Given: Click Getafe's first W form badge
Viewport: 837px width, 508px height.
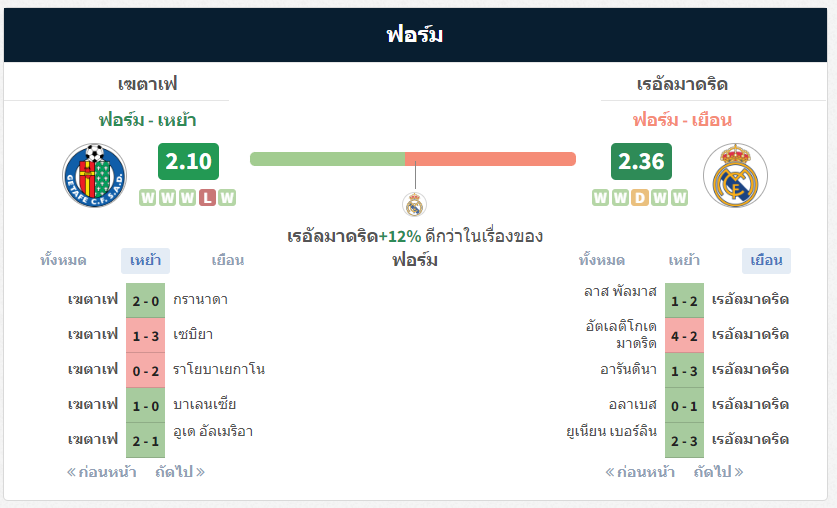Looking at the screenshot, I should tap(148, 198).
